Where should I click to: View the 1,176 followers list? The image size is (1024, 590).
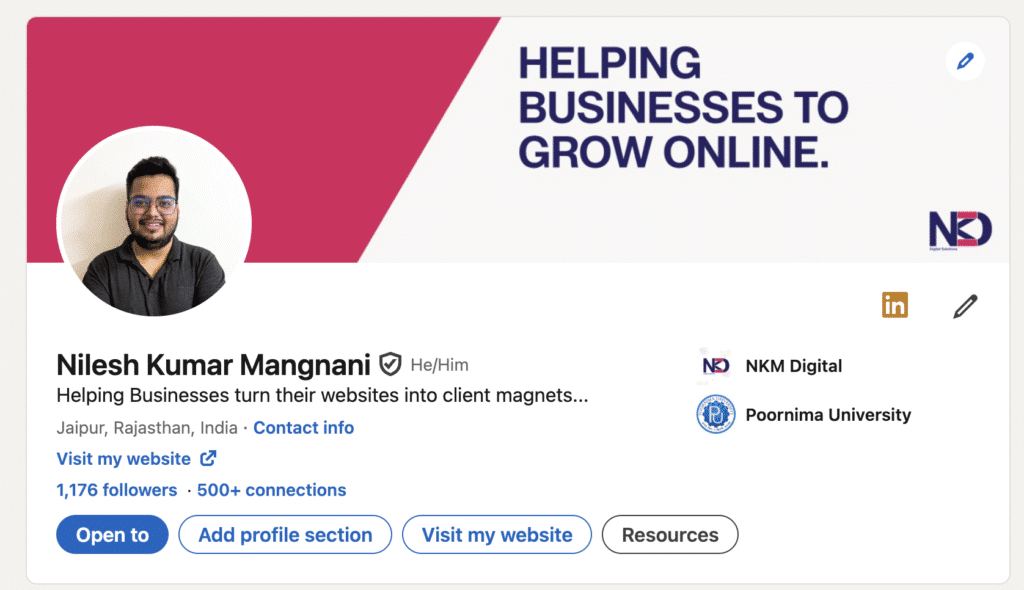click(x=116, y=490)
